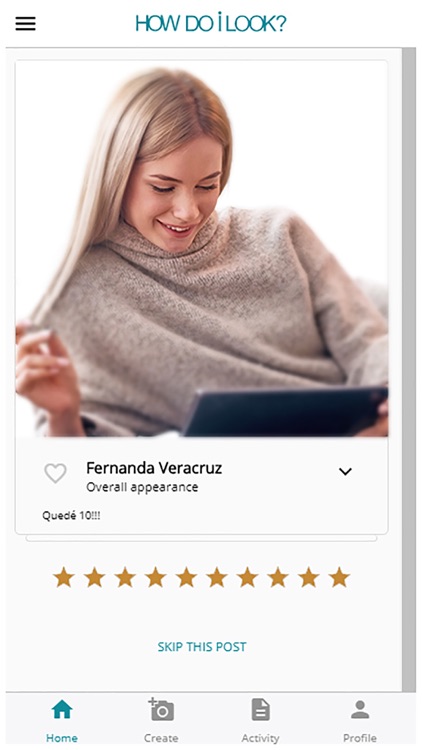Give a three-star rating
Viewport: 422px width, 750px height.
pos(125,577)
